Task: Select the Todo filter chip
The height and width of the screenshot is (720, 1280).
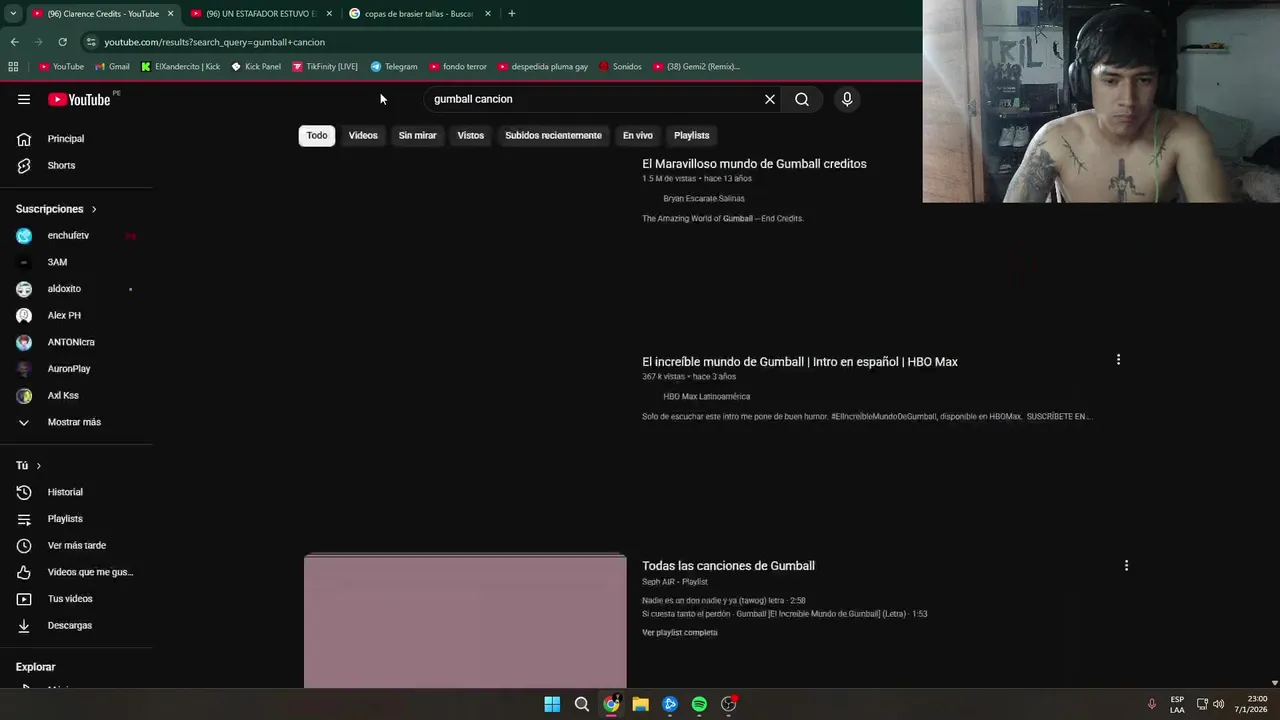Action: [x=317, y=135]
